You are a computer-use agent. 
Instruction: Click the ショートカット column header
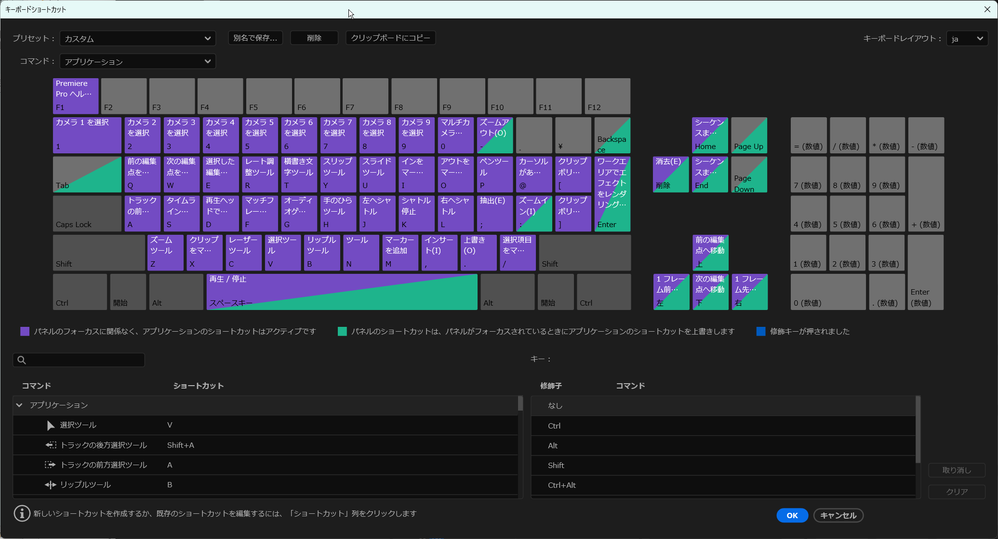(x=198, y=386)
